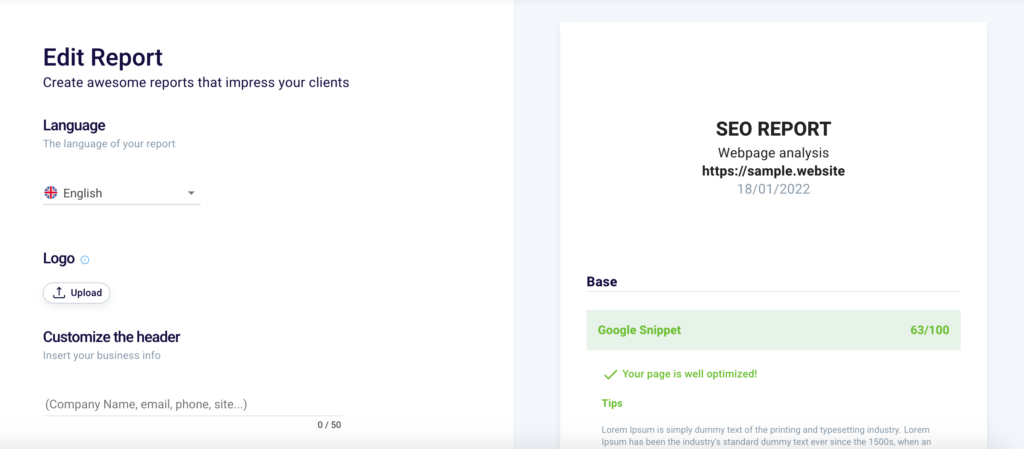Click the SEO REPORT title
The image size is (1024, 449).
coord(773,129)
